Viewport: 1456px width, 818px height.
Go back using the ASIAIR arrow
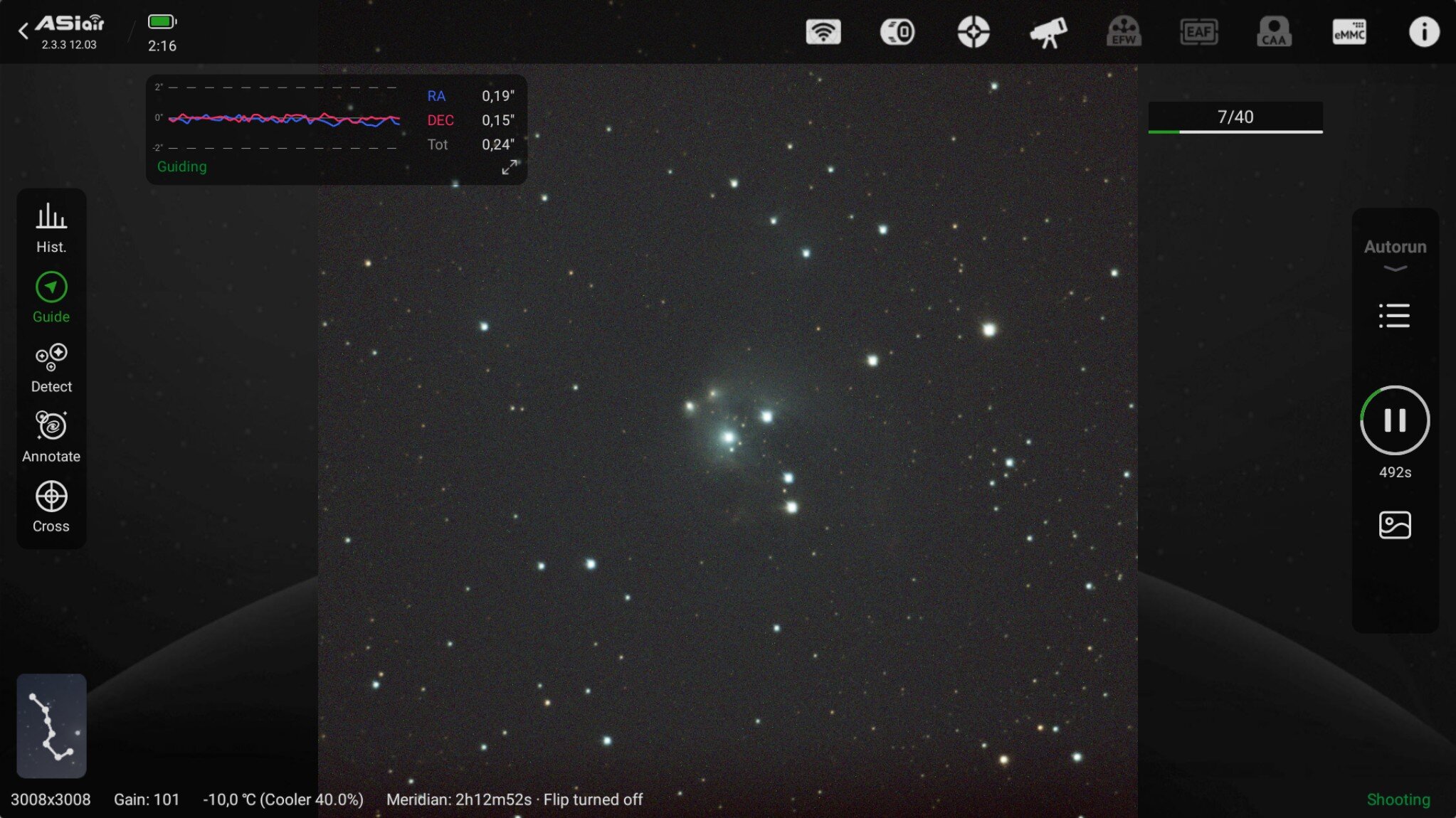click(x=23, y=31)
